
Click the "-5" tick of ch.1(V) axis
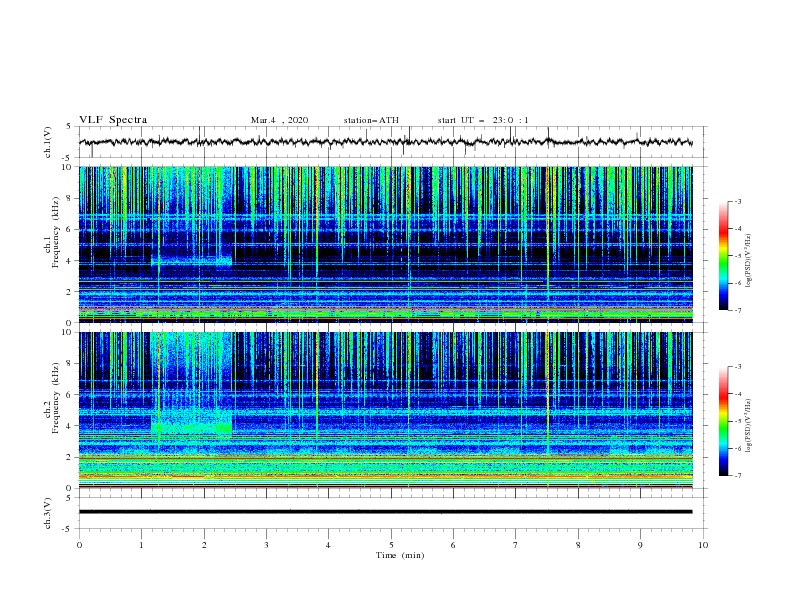(x=68, y=158)
